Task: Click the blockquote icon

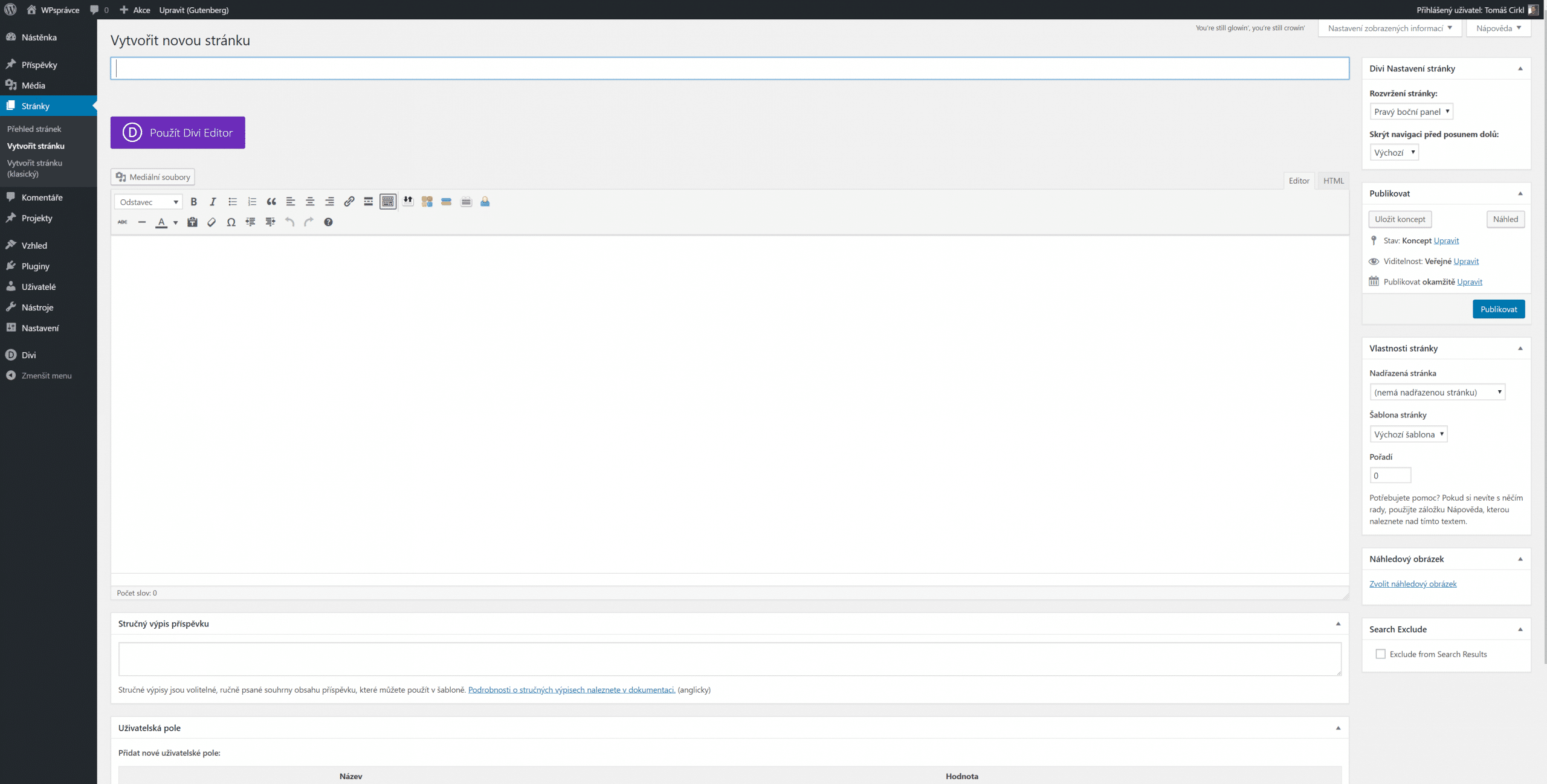Action: [x=271, y=202]
